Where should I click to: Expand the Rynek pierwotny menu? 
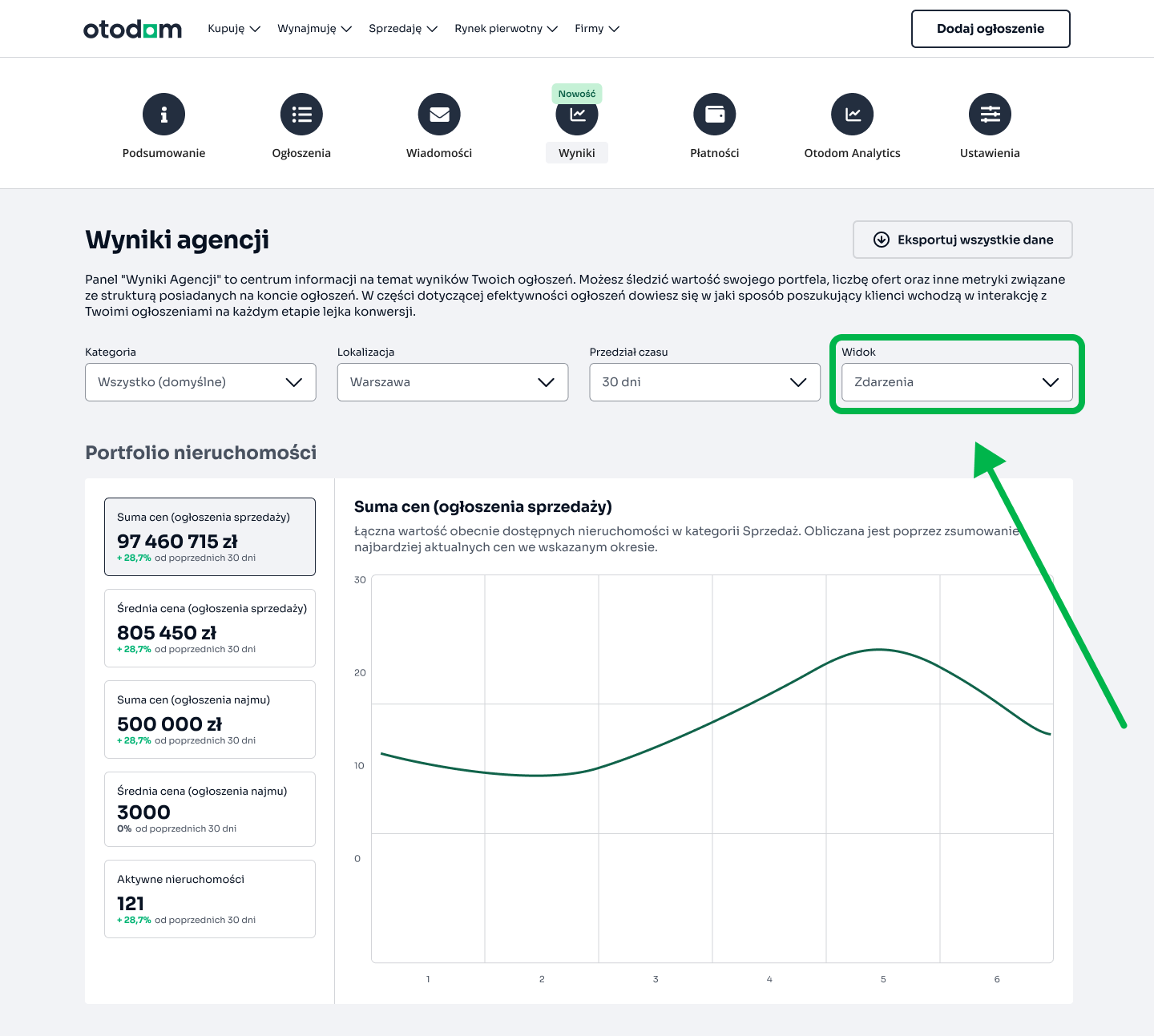tap(505, 28)
